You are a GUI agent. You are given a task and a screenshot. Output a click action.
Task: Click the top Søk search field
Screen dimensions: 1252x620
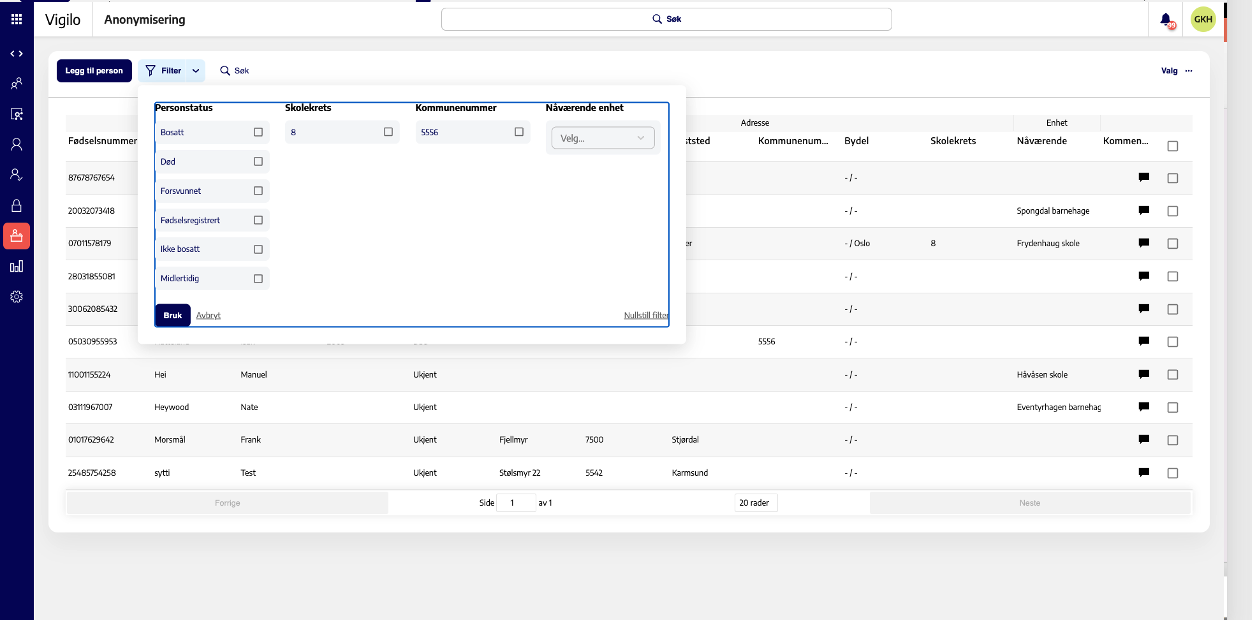(x=666, y=19)
